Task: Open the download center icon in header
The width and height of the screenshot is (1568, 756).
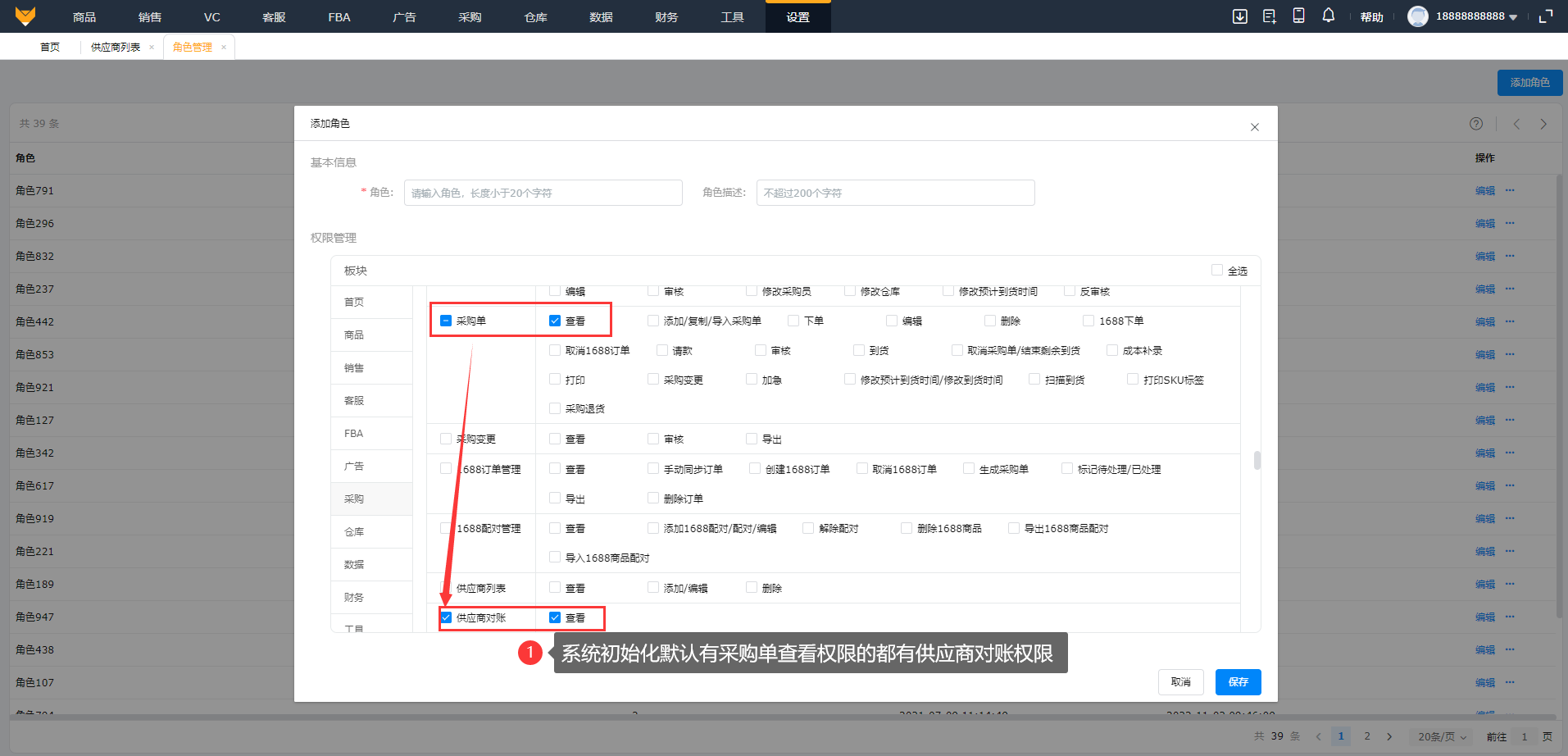Action: [x=1239, y=16]
